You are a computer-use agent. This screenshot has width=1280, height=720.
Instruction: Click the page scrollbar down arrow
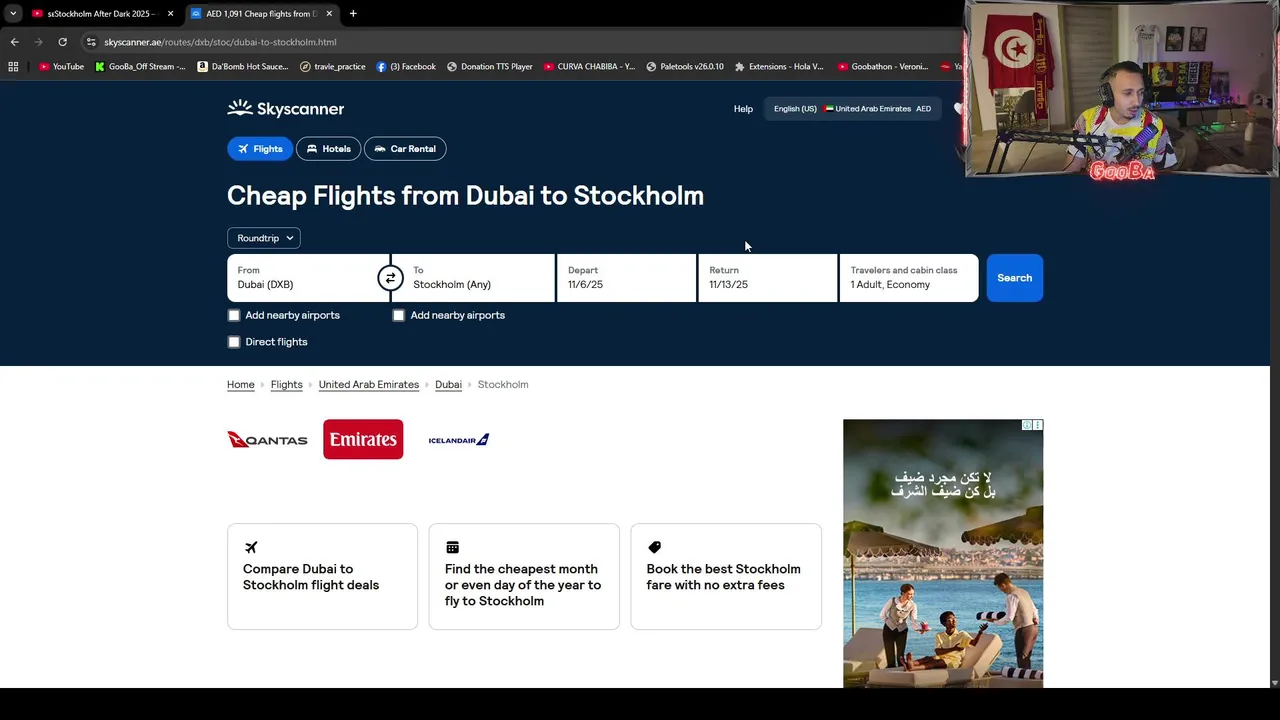[1274, 683]
